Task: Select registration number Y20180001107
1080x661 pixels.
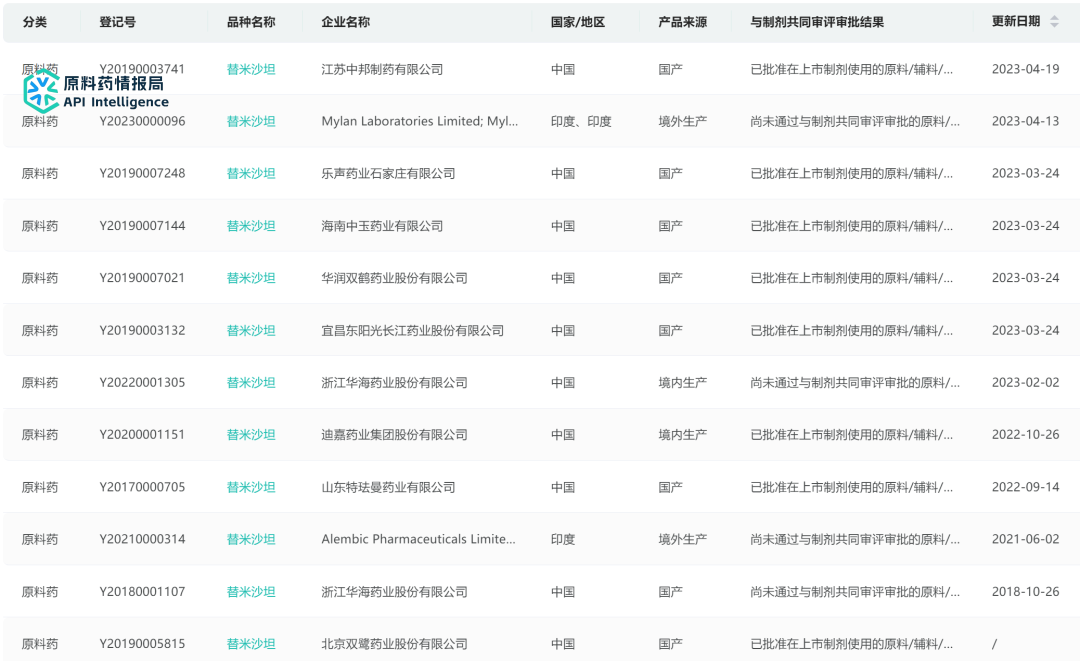Action: (x=142, y=591)
